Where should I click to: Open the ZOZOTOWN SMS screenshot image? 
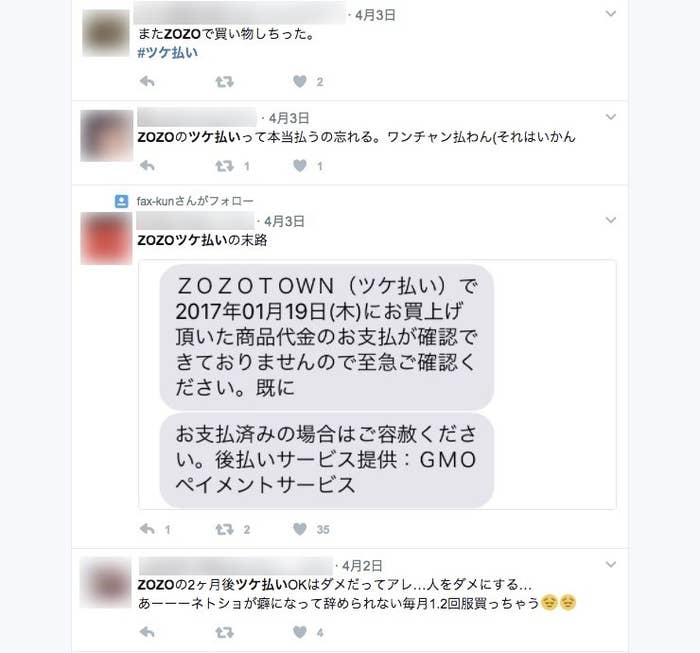(377, 384)
